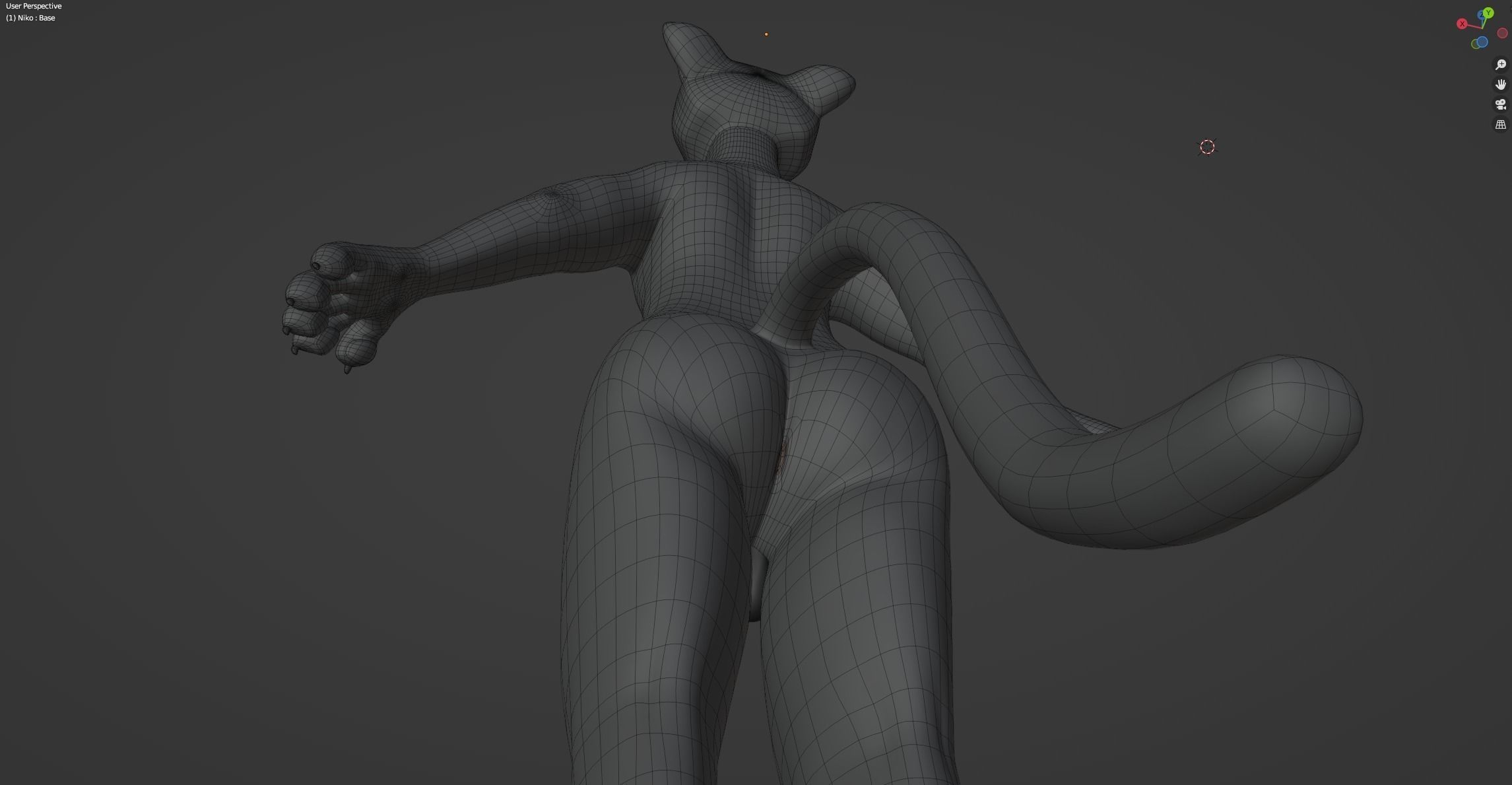Click the unlabeled red negative-X gizmo circle
1512x785 pixels.
tap(1503, 33)
